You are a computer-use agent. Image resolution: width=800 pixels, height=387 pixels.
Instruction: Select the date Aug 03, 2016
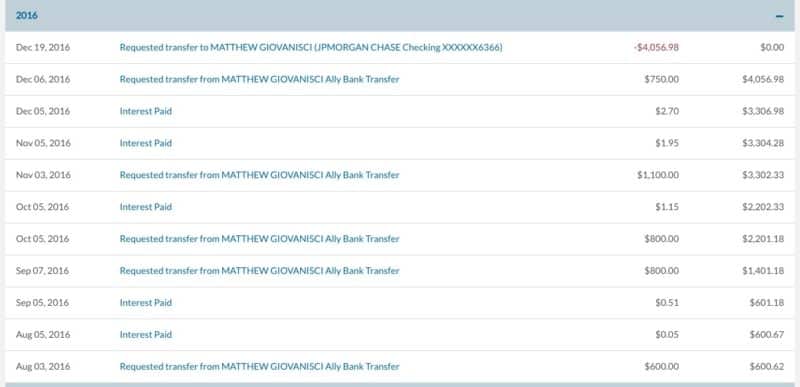(43, 367)
